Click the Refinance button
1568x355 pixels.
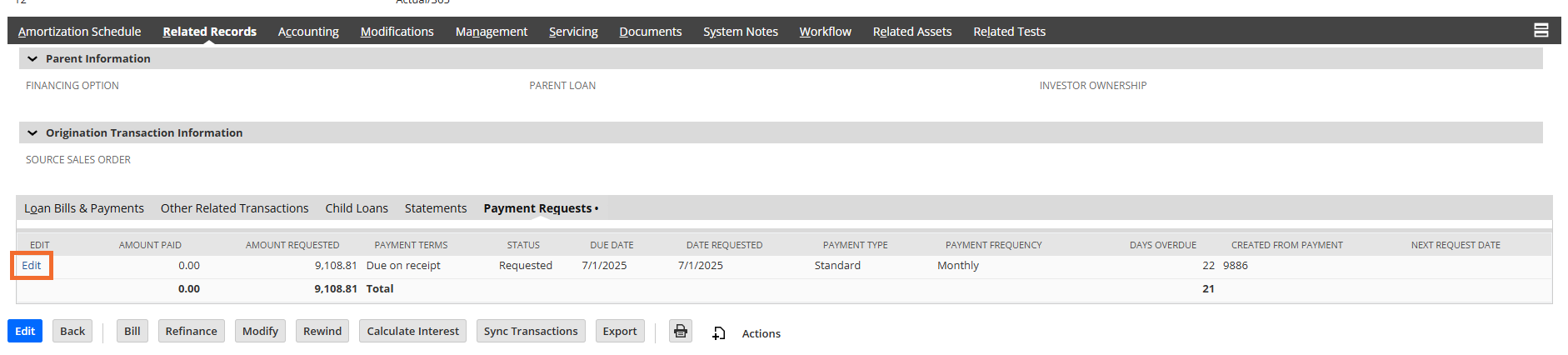pyautogui.click(x=191, y=332)
